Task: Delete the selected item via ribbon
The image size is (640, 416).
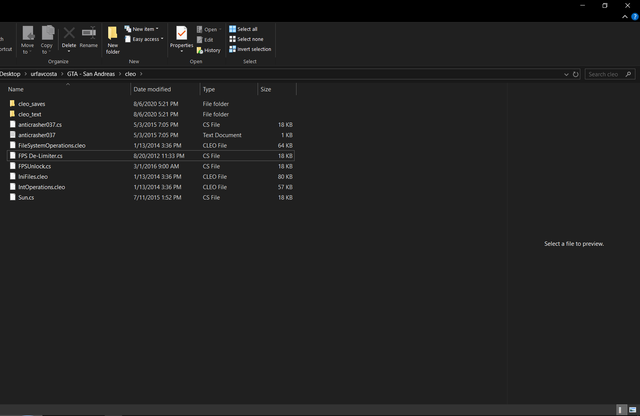Action: 69,37
